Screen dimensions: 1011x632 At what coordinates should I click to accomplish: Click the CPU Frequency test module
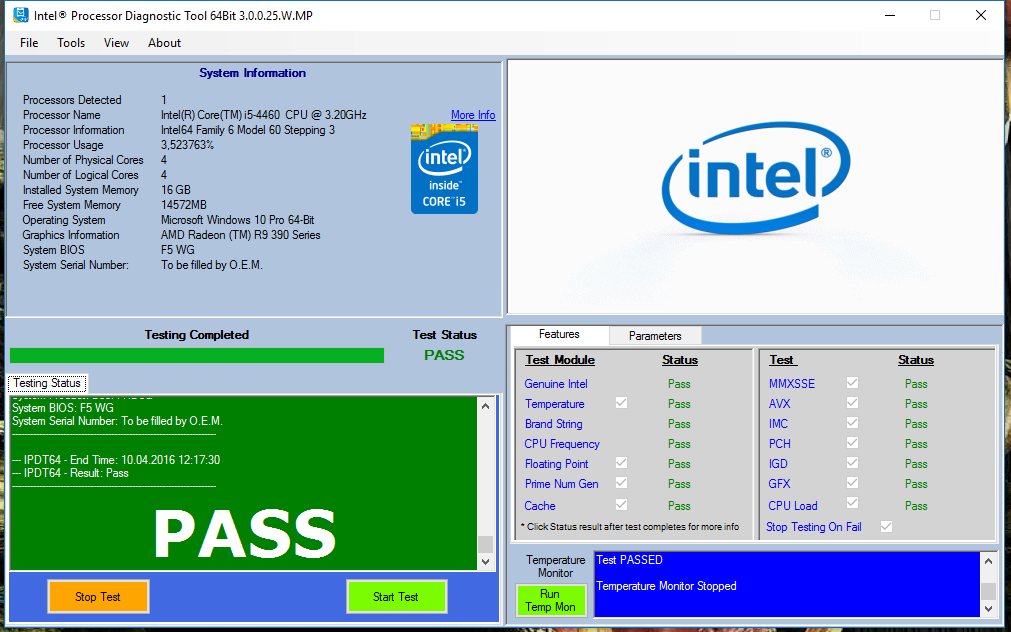pyautogui.click(x=562, y=444)
